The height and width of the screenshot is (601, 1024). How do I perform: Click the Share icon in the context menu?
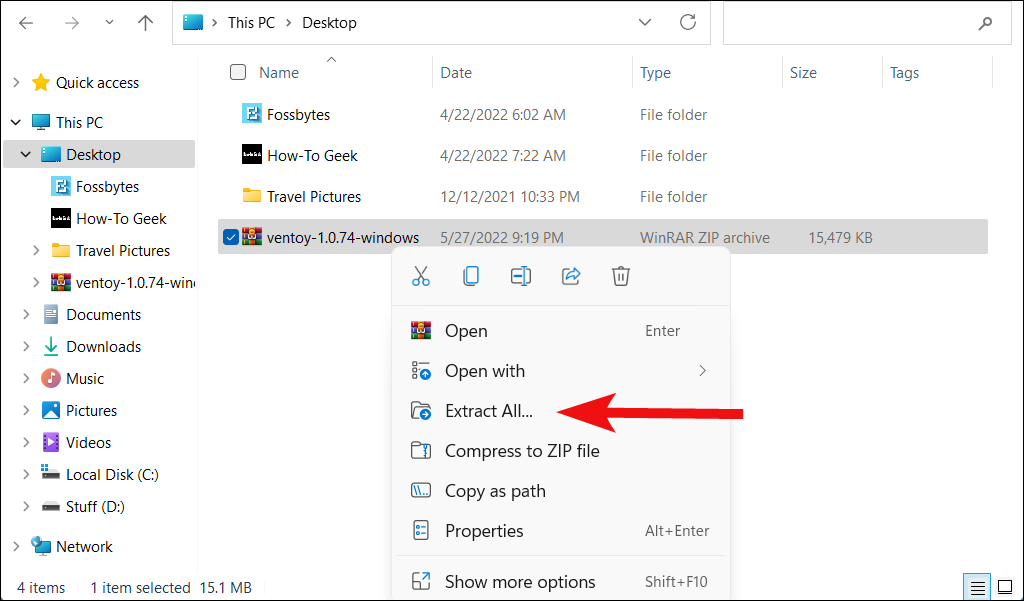pyautogui.click(x=570, y=276)
